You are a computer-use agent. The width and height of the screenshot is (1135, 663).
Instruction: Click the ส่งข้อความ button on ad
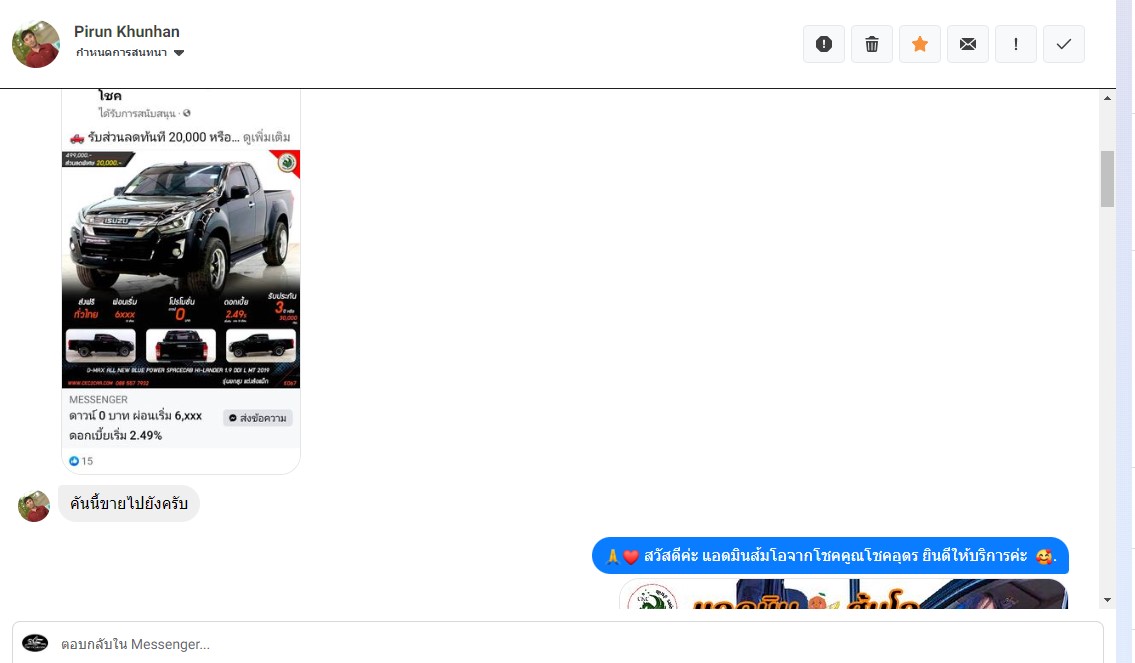coord(258,418)
